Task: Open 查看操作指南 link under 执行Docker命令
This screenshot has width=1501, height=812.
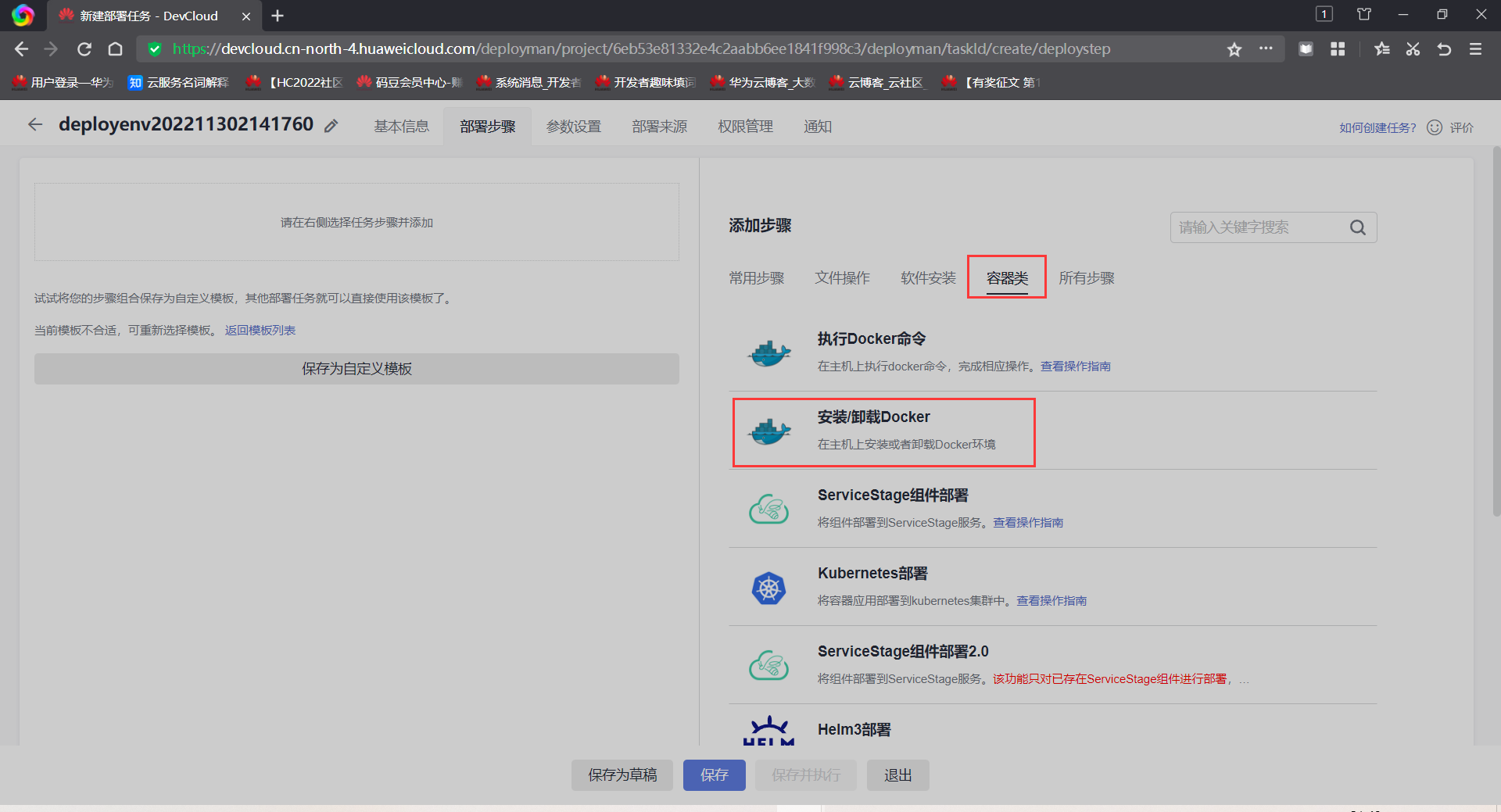Action: pyautogui.click(x=1075, y=367)
